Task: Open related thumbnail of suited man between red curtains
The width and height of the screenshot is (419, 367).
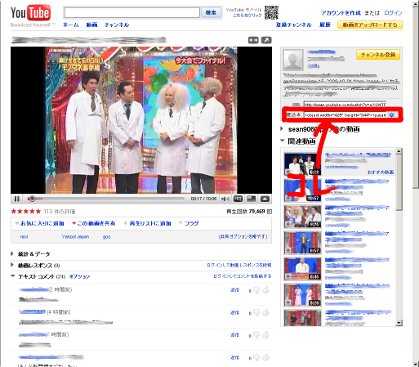Action: pos(303,243)
